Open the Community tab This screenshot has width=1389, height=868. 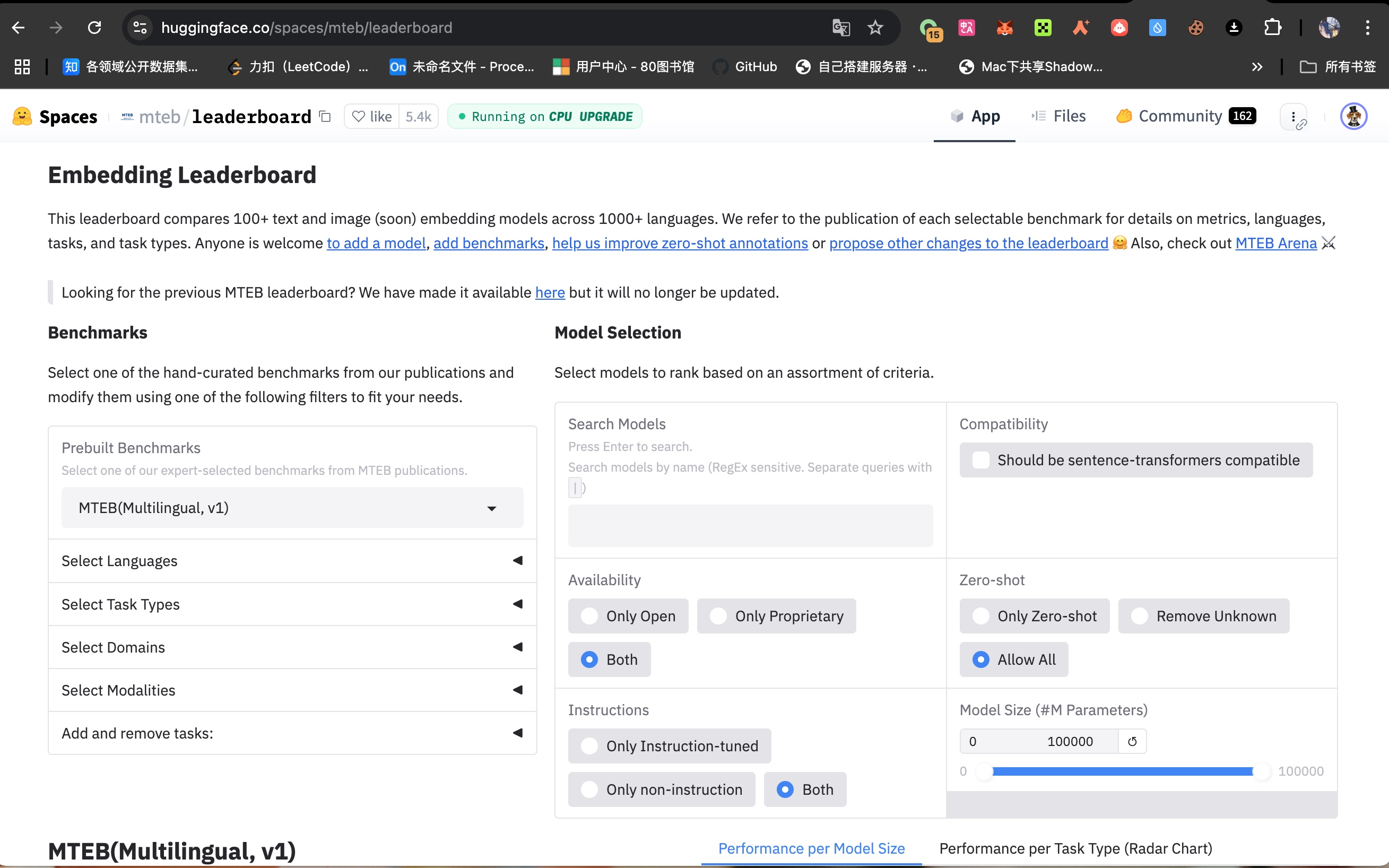[x=1186, y=117]
